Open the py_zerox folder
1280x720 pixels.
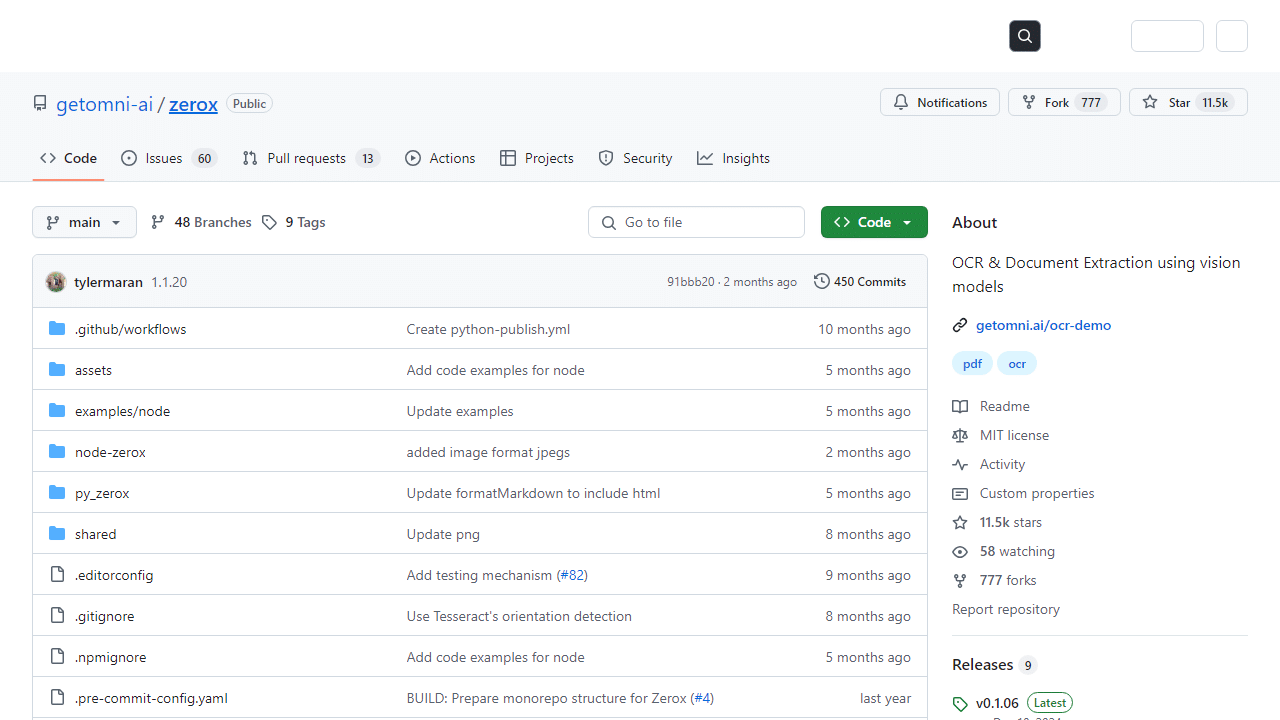(x=102, y=493)
